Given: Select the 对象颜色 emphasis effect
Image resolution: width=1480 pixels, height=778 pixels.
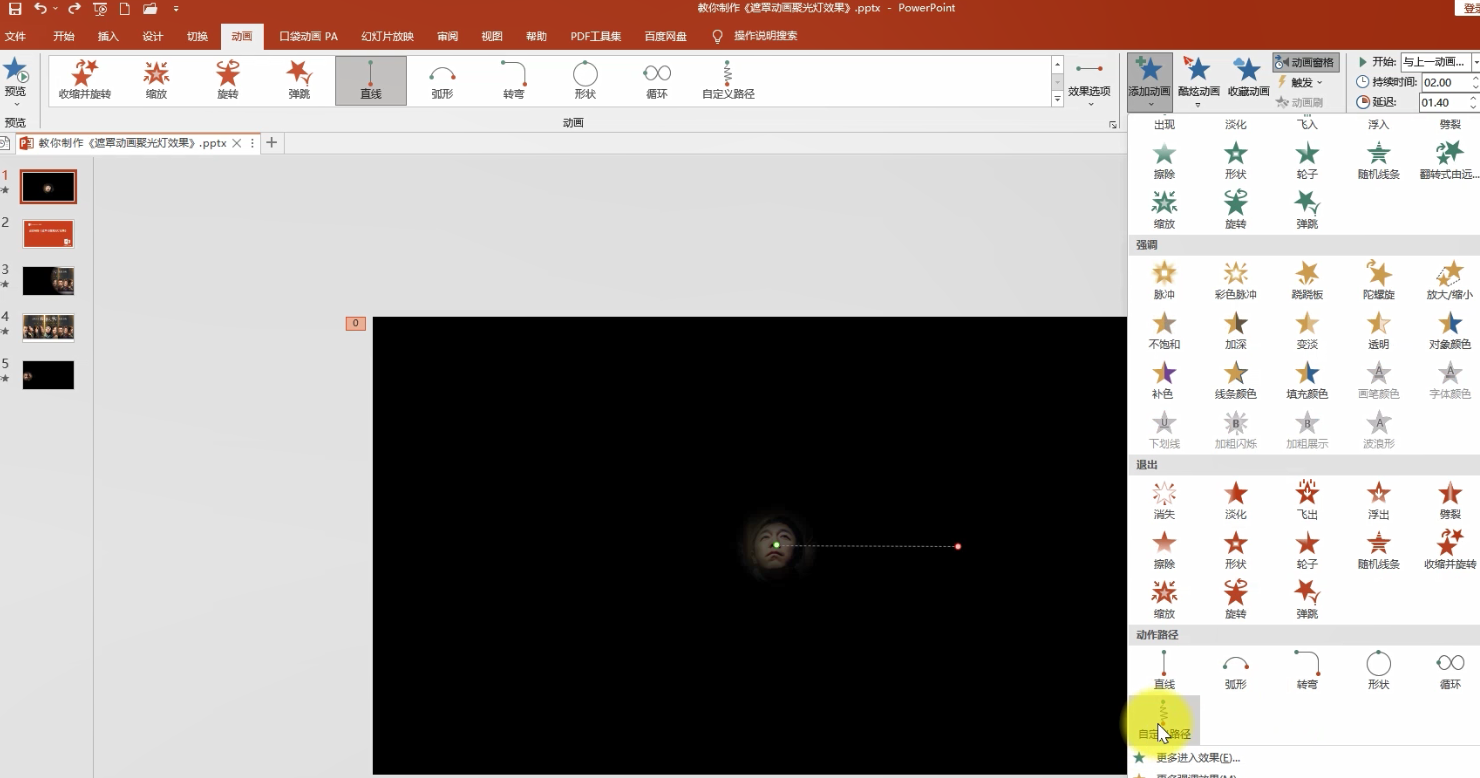Looking at the screenshot, I should 1450,330.
